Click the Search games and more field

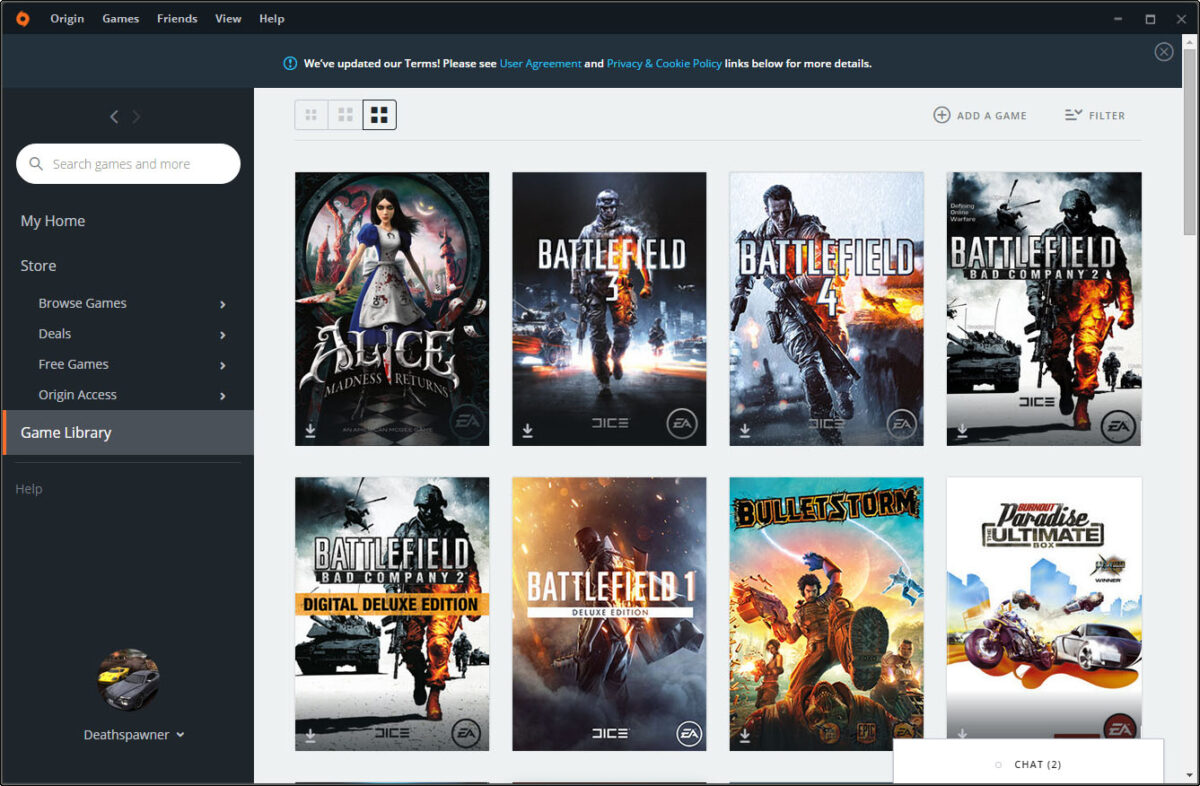[x=128, y=164]
